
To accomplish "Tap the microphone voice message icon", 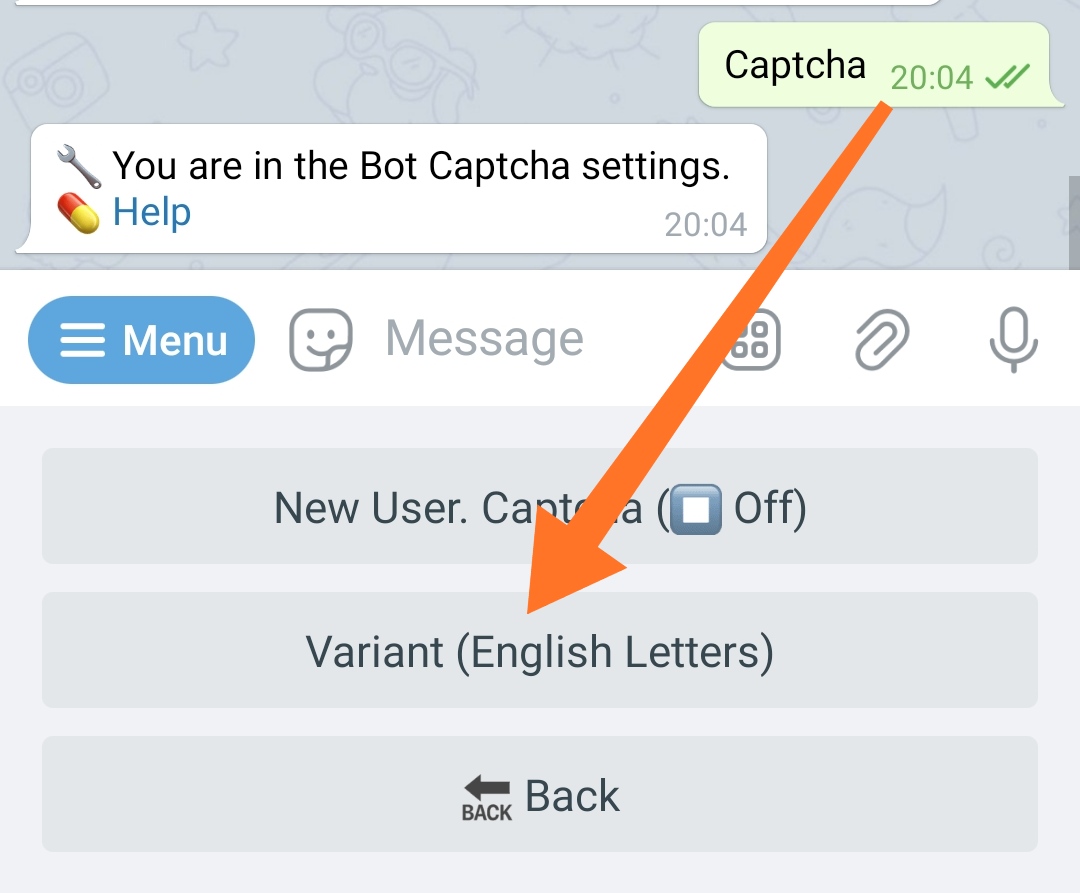I will click(x=1014, y=340).
